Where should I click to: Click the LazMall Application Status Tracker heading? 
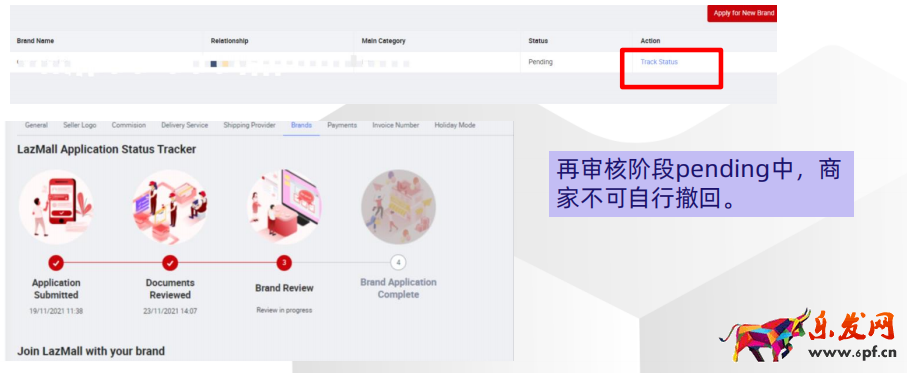pyautogui.click(x=106, y=149)
